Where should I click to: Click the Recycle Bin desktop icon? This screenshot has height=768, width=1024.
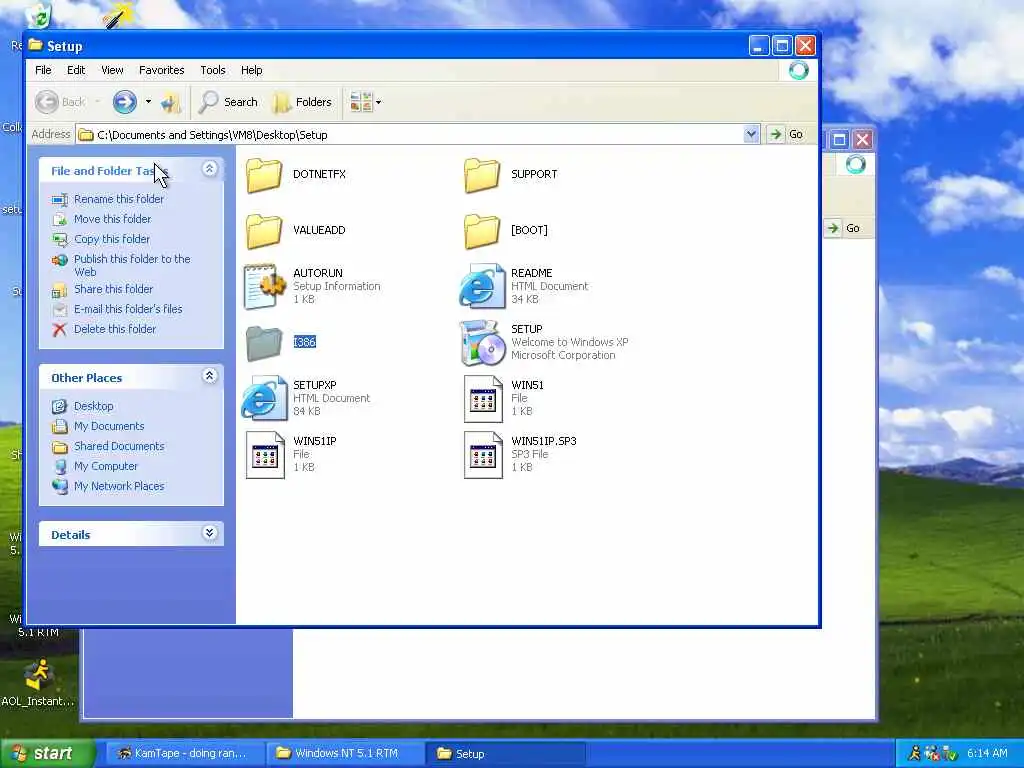coord(38,16)
